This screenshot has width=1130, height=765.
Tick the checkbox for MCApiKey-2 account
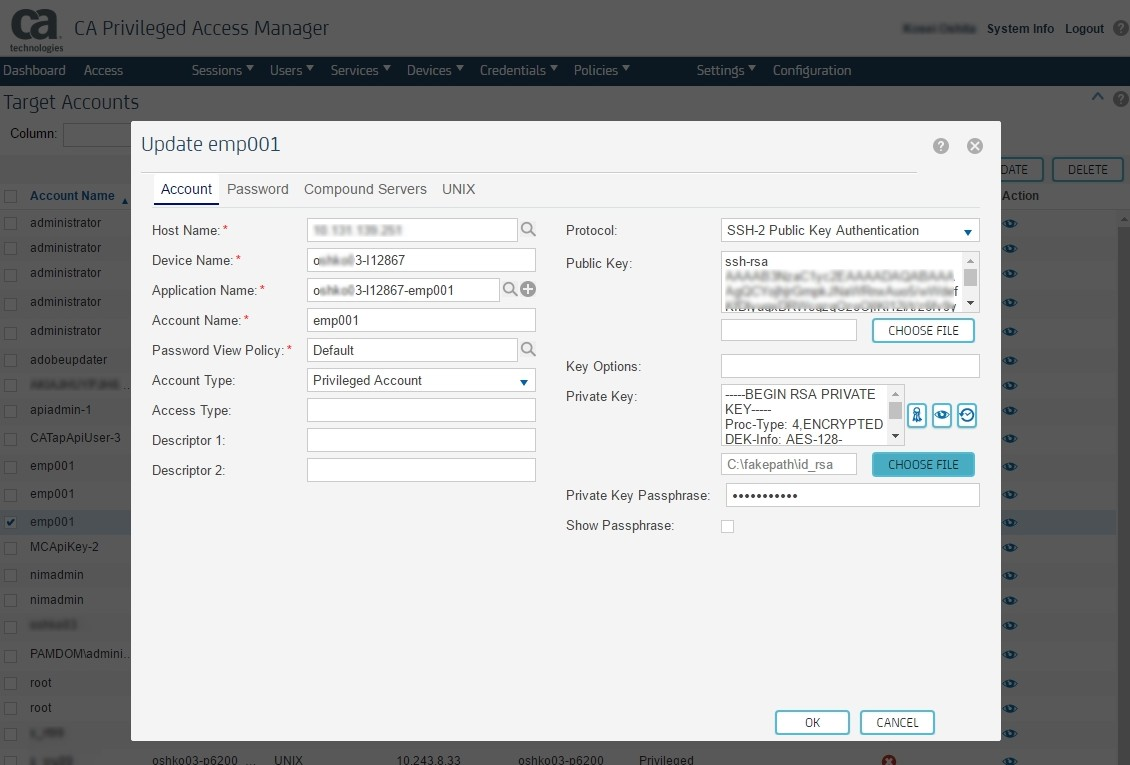[10, 548]
